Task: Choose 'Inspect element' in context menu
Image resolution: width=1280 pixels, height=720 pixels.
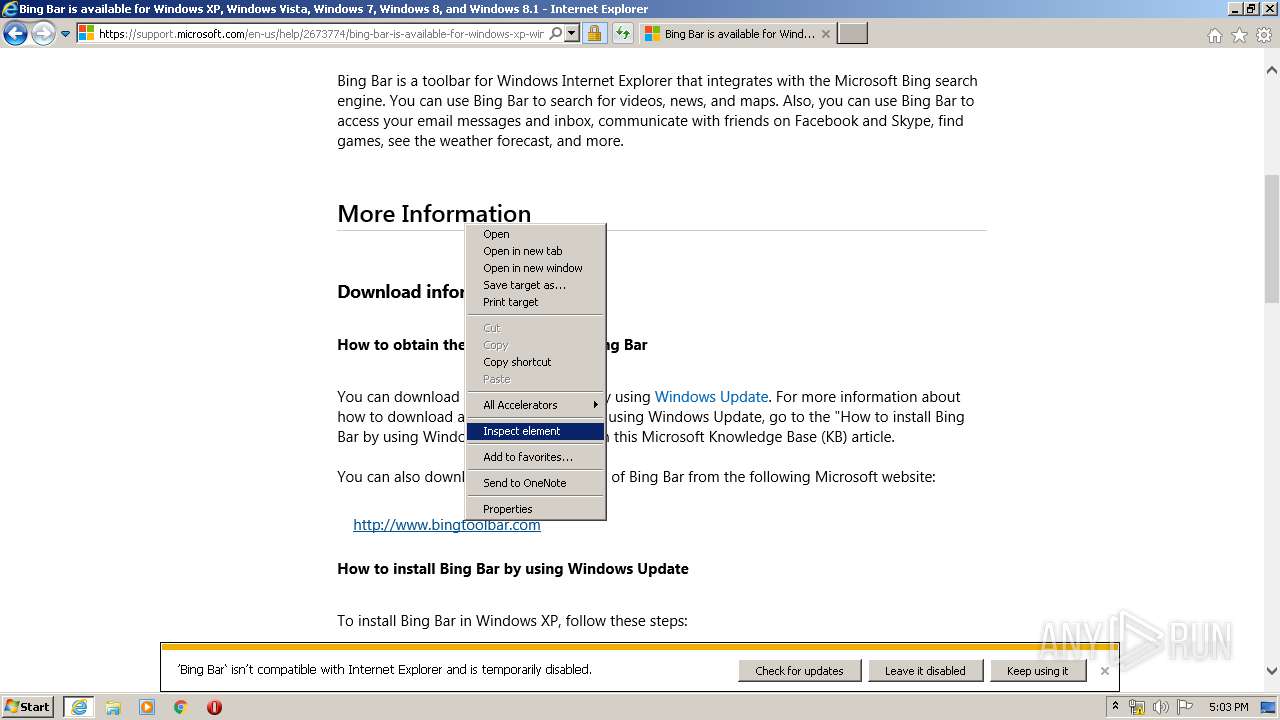Action: click(536, 431)
